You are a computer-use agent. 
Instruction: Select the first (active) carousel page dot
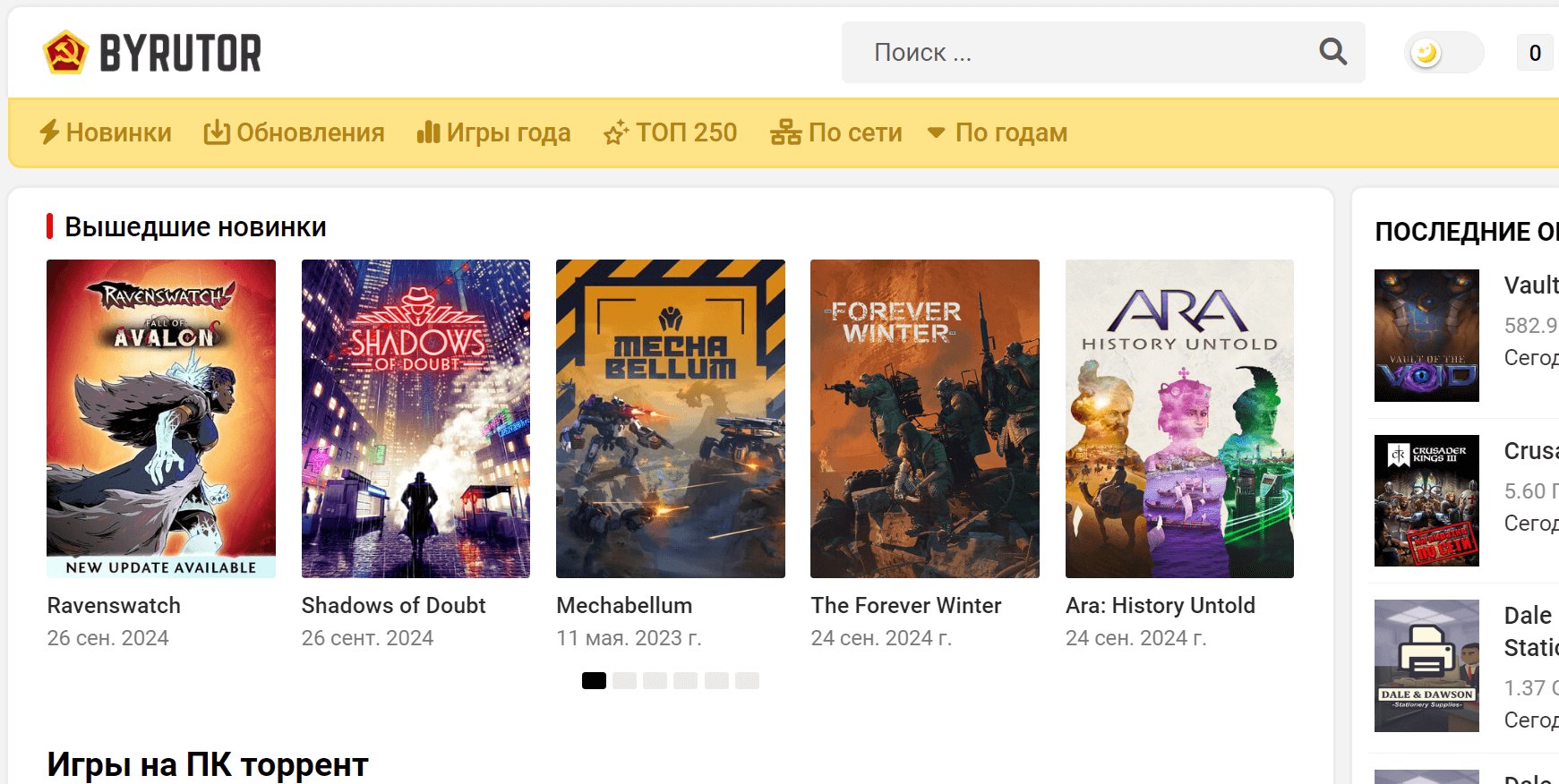[594, 681]
